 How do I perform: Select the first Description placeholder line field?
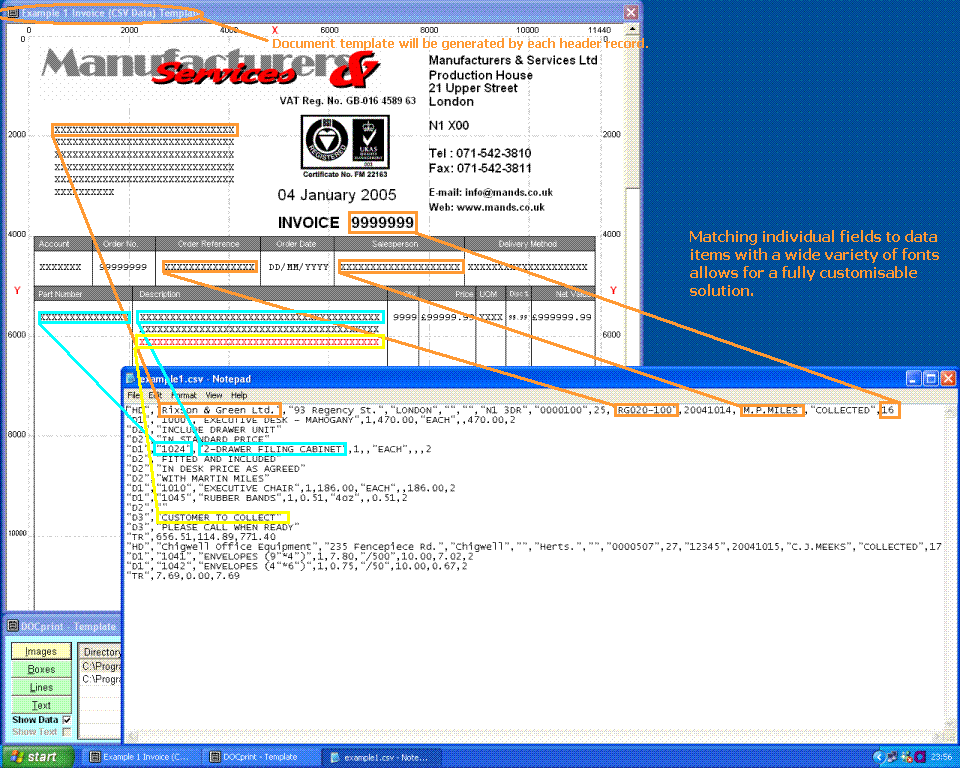pyautogui.click(x=260, y=317)
